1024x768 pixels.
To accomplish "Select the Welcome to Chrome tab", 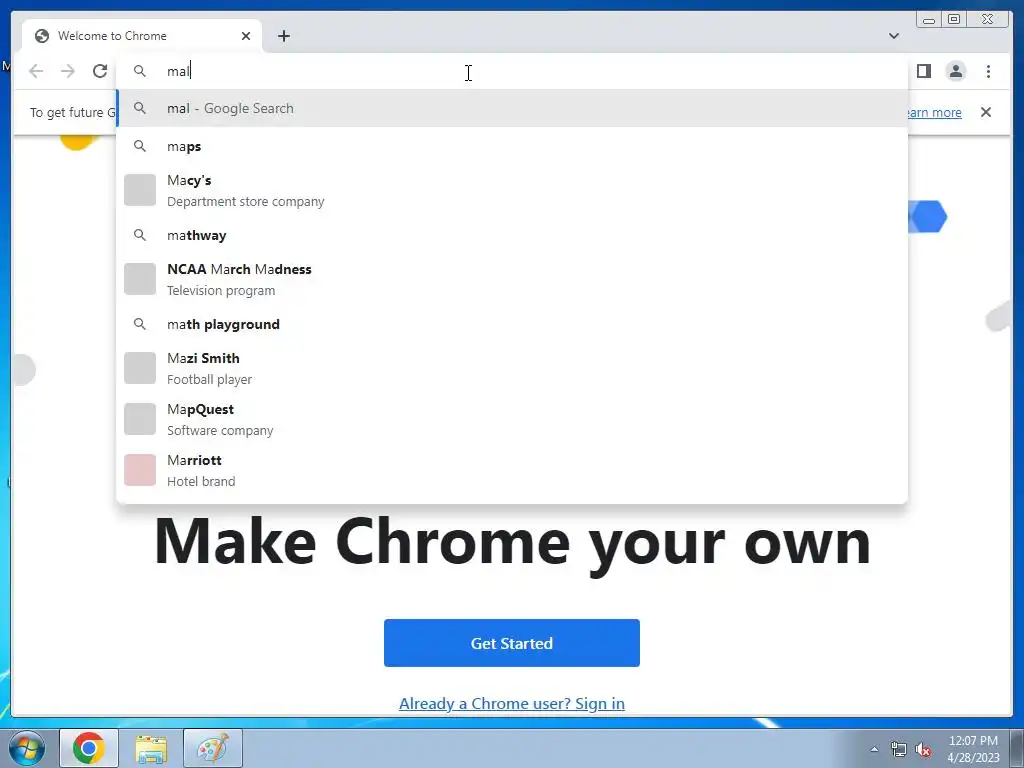I will coord(142,36).
